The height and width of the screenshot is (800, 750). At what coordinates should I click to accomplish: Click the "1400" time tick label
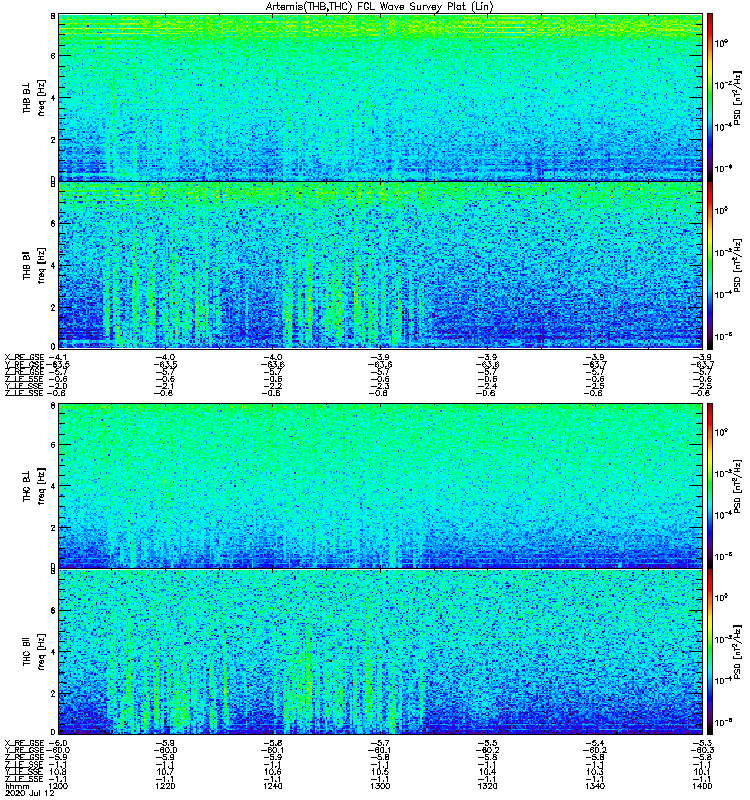(702, 786)
